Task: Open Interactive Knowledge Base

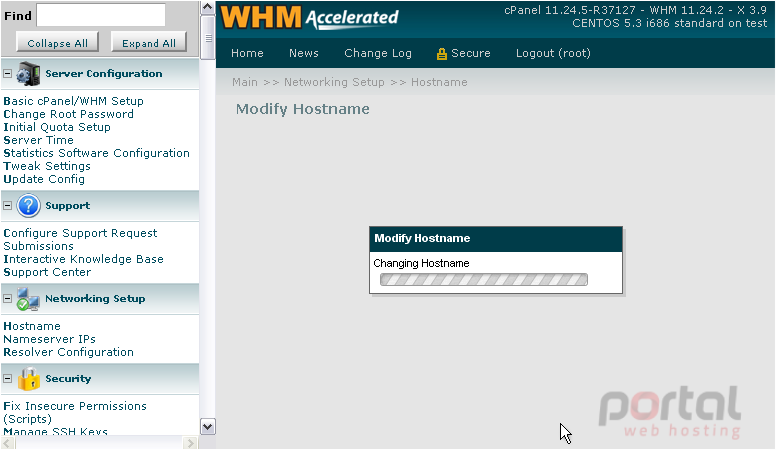Action: [83, 259]
